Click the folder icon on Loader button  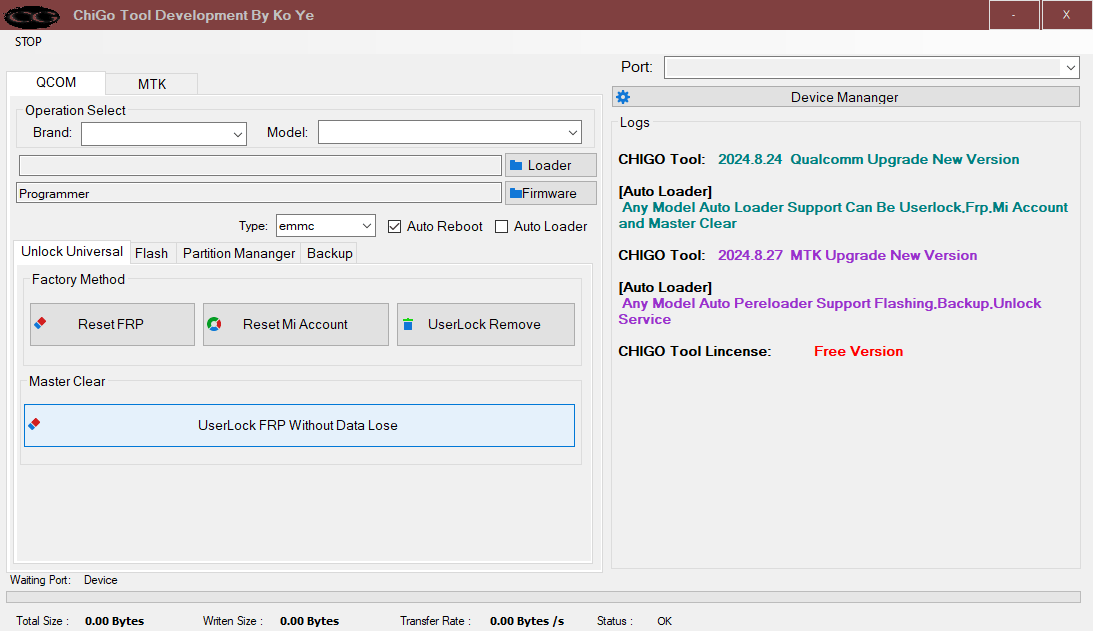click(517, 165)
